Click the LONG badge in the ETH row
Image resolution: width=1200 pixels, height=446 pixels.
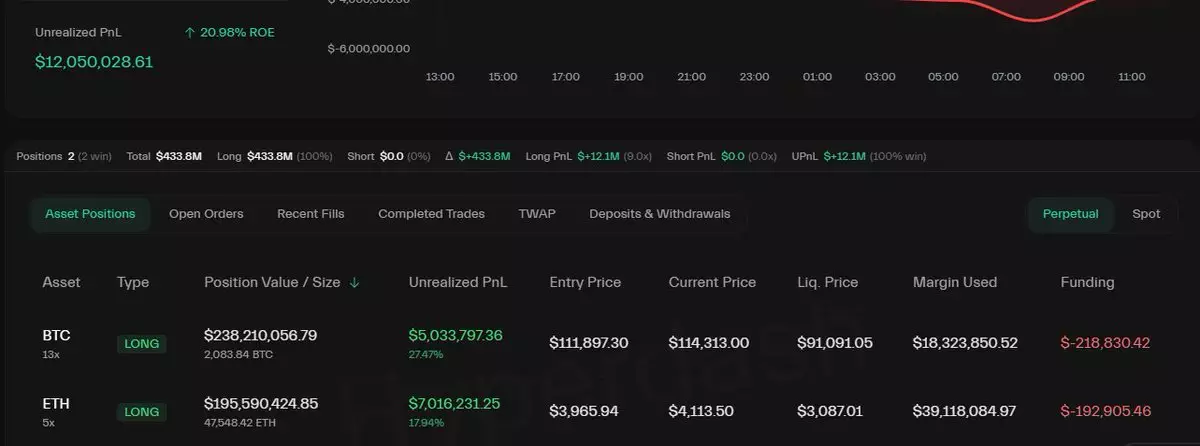[x=142, y=411]
